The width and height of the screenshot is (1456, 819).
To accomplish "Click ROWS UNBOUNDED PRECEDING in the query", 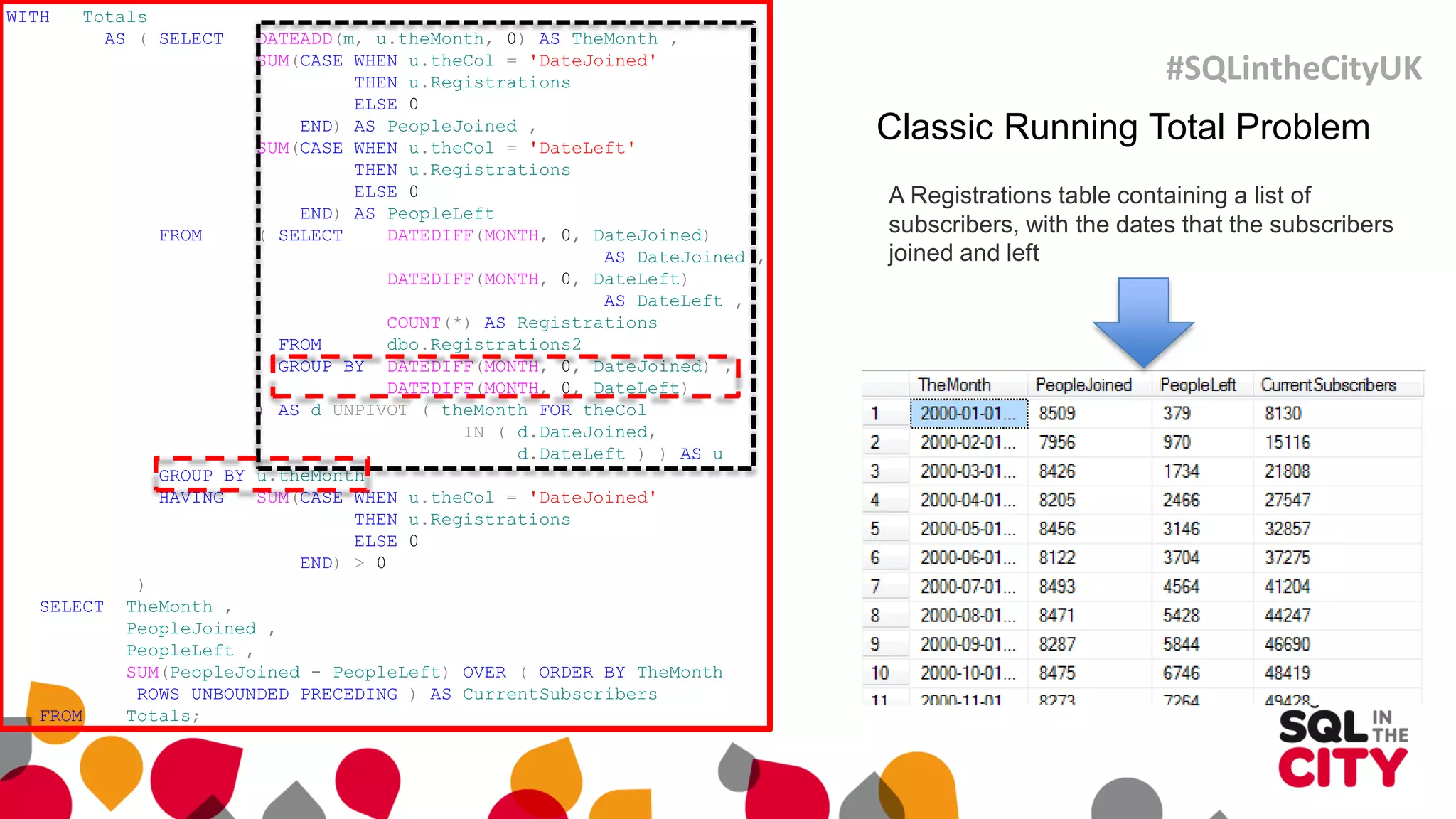I will (267, 694).
